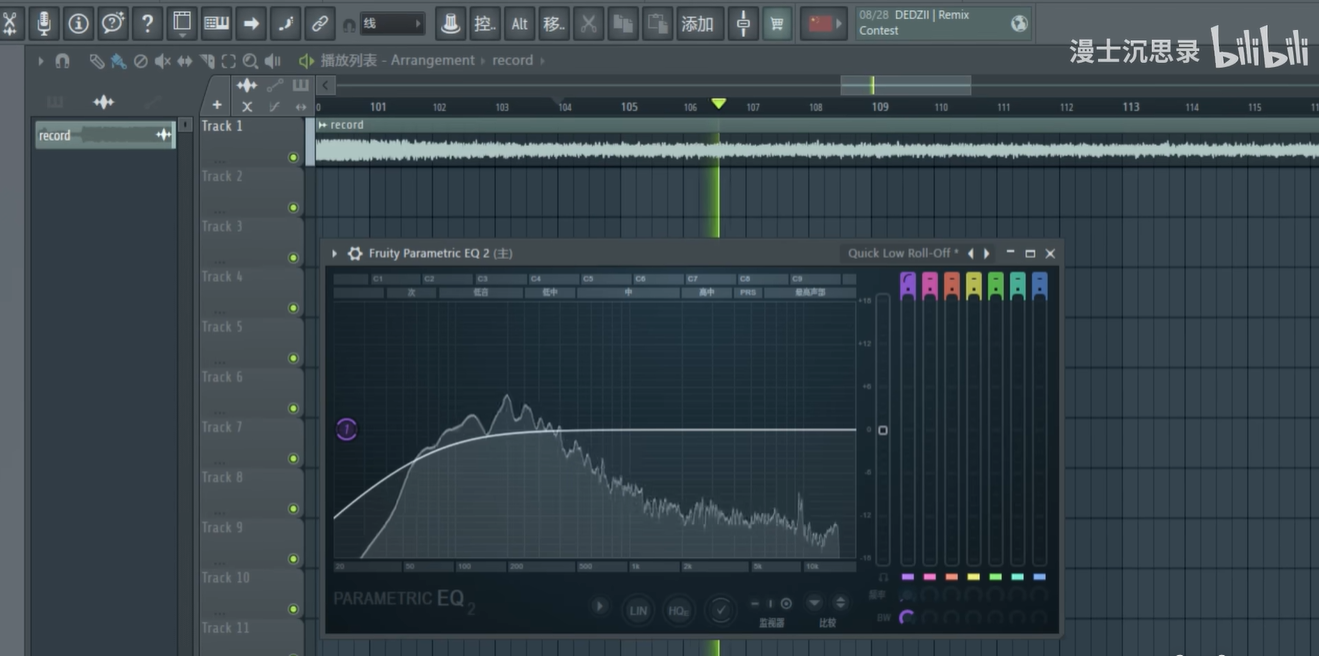Go to next EQ preset with right arrow
Screen dimensions: 1319x656
987,253
